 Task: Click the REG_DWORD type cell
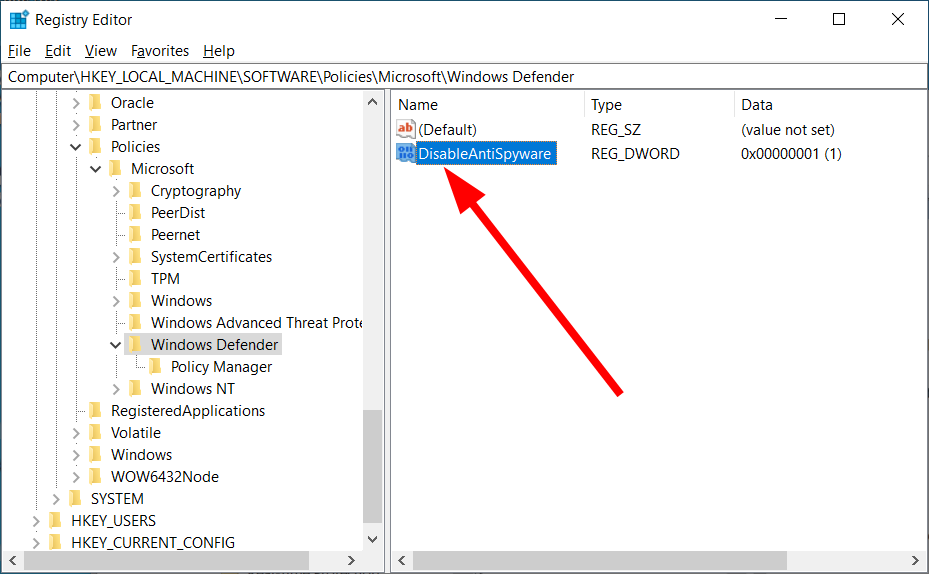(x=635, y=154)
